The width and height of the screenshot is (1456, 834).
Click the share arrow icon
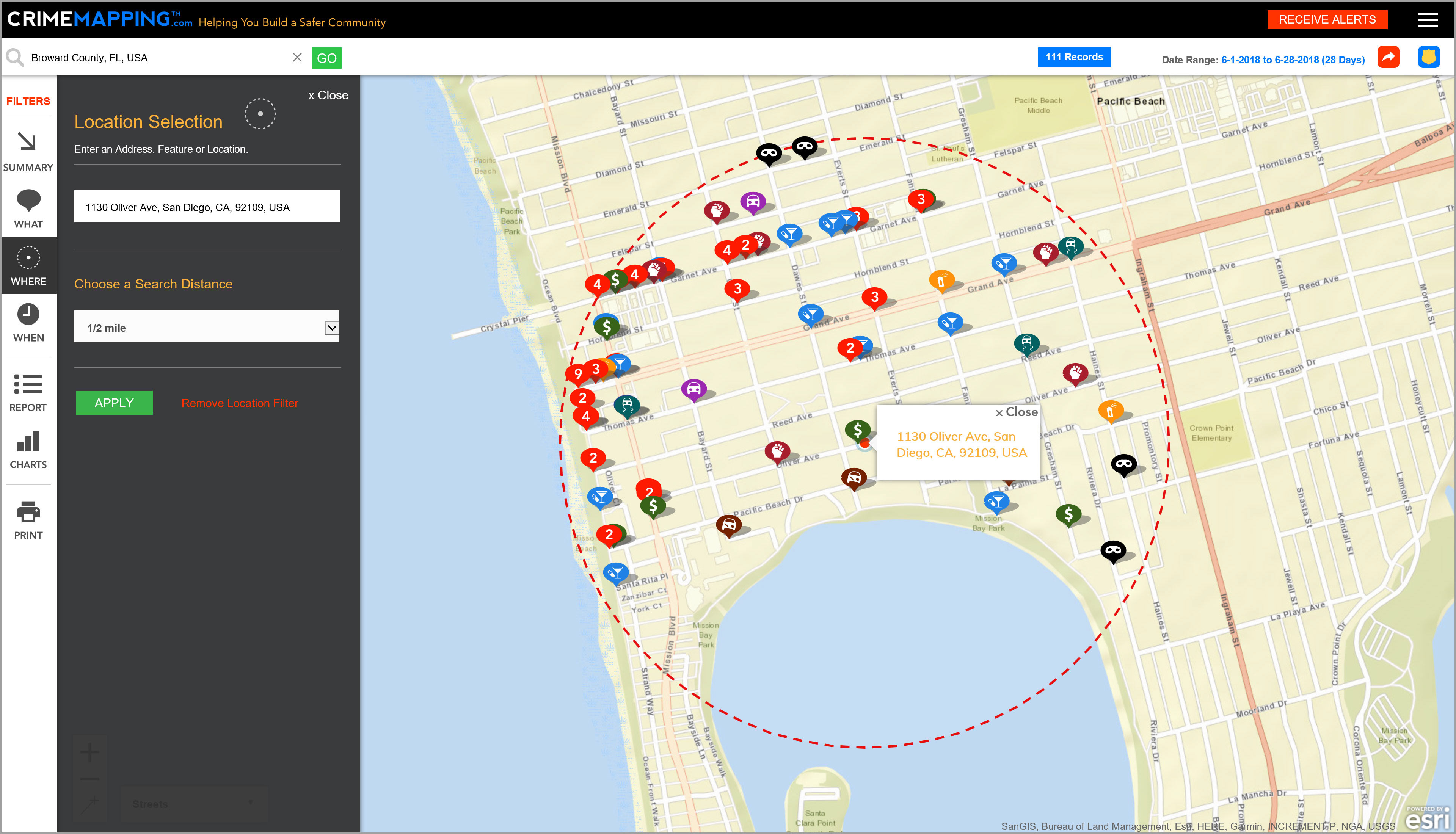click(1389, 57)
